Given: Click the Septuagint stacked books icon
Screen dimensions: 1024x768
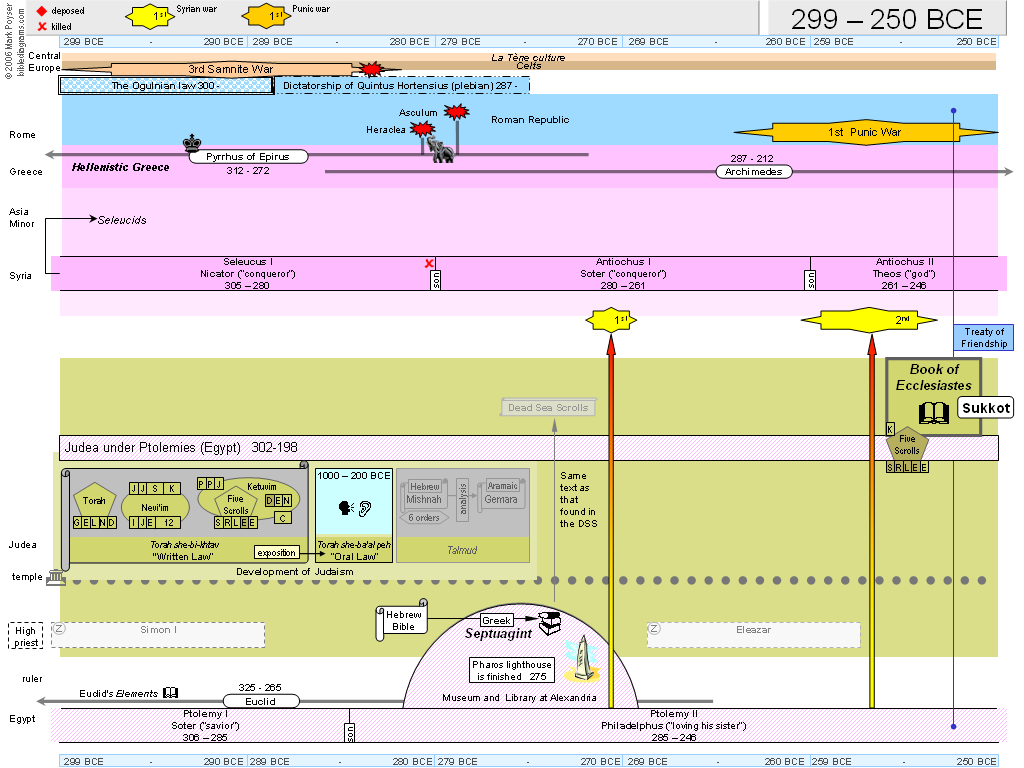Looking at the screenshot, I should [x=549, y=623].
